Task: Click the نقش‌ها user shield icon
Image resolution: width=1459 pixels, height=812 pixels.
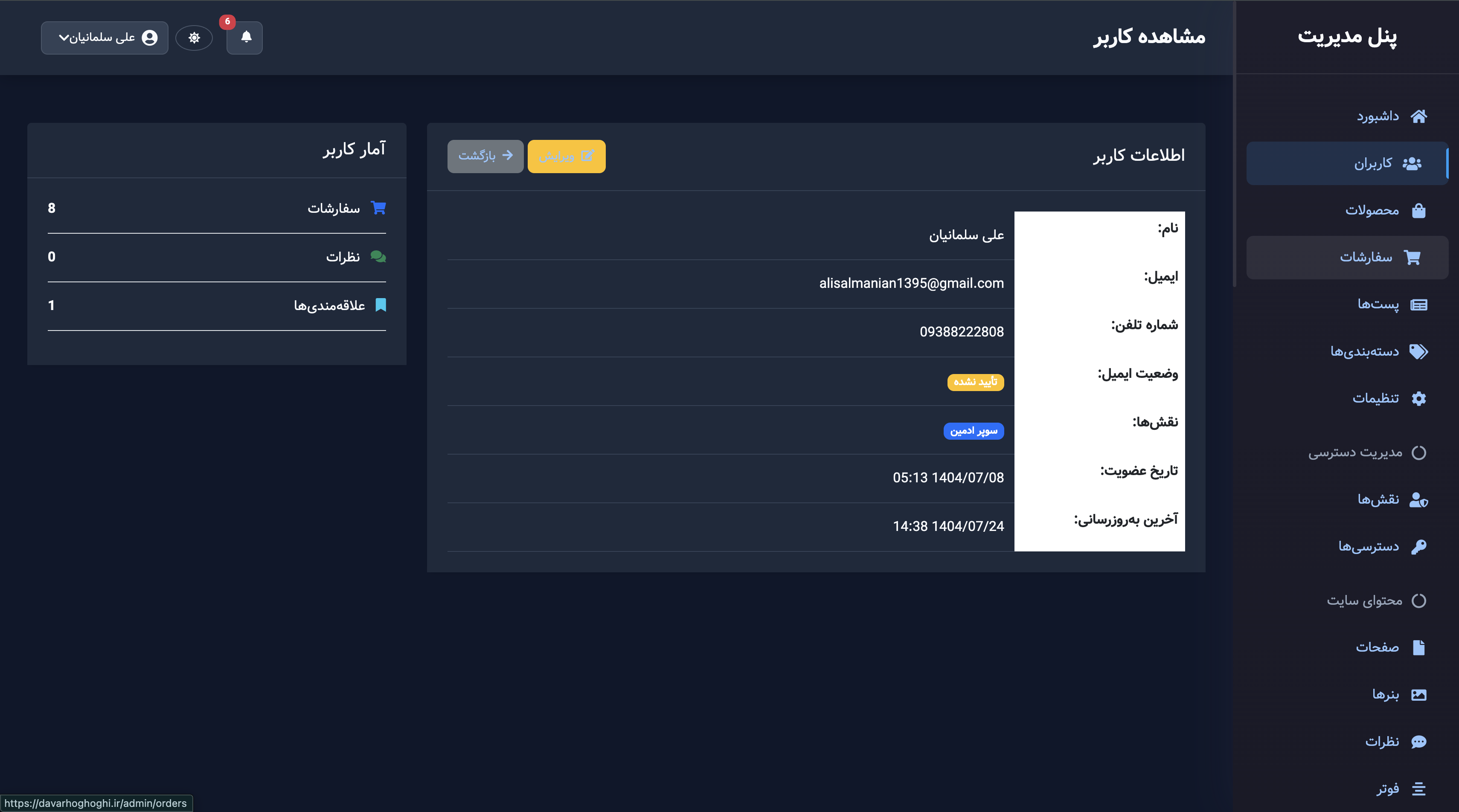Action: pyautogui.click(x=1418, y=499)
